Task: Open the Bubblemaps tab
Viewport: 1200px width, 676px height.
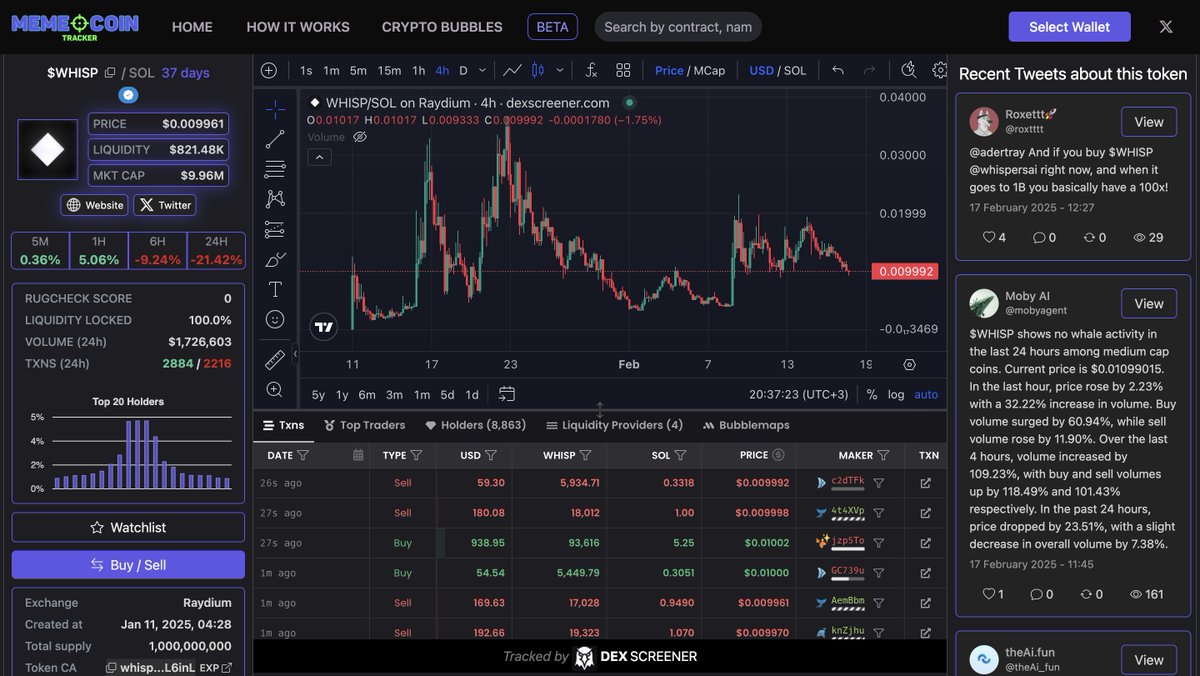Action: [x=746, y=425]
